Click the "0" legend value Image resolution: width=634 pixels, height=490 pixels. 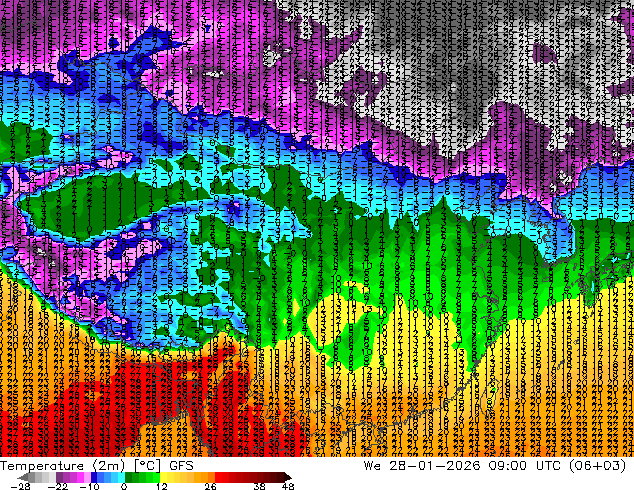click(124, 486)
